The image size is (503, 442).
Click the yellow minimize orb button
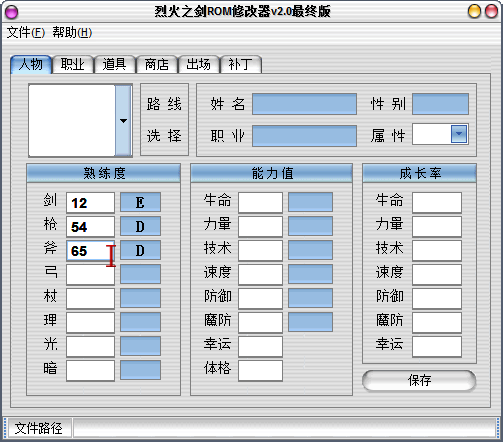click(474, 11)
